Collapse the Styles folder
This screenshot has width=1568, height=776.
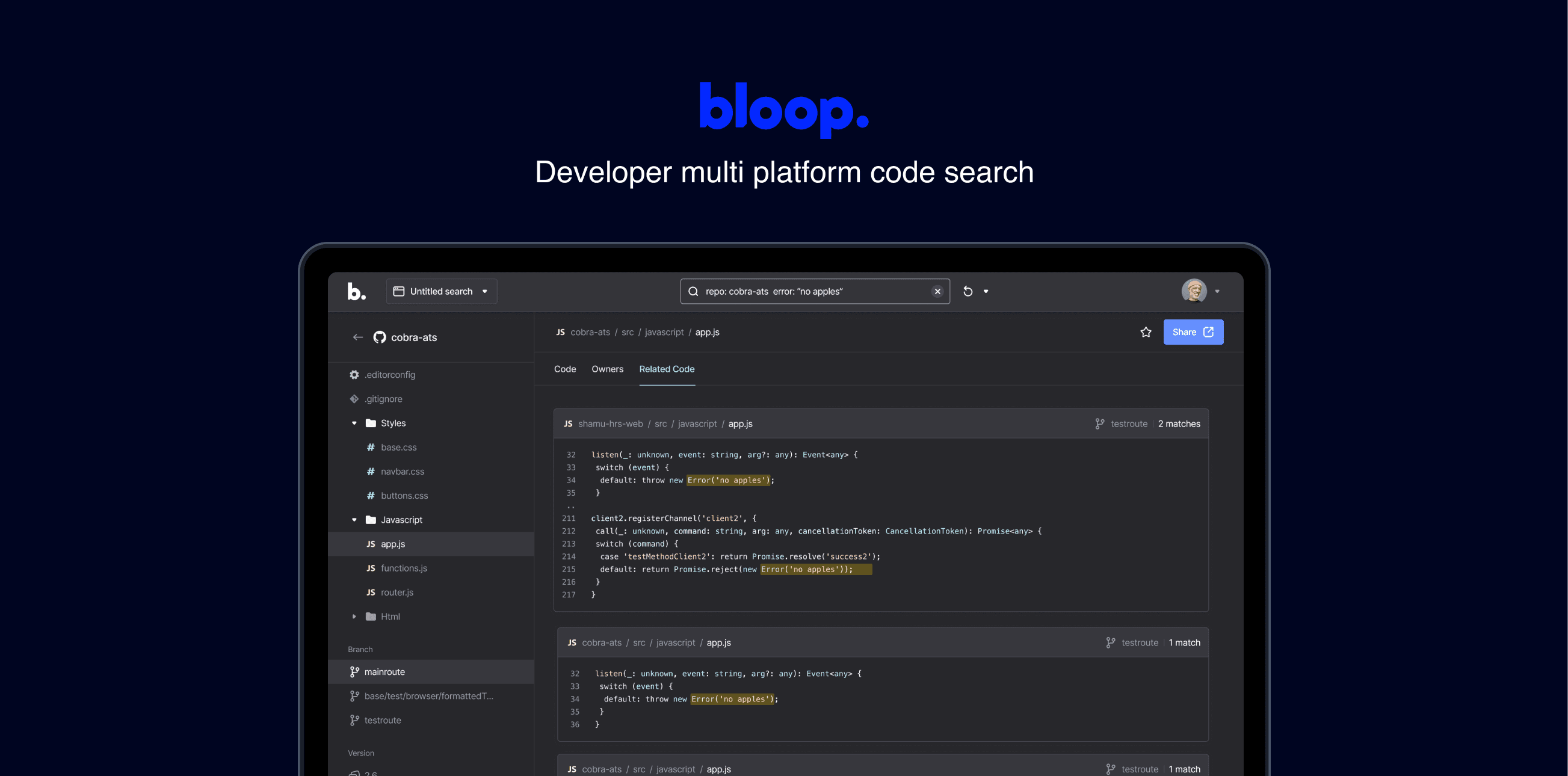tap(354, 423)
